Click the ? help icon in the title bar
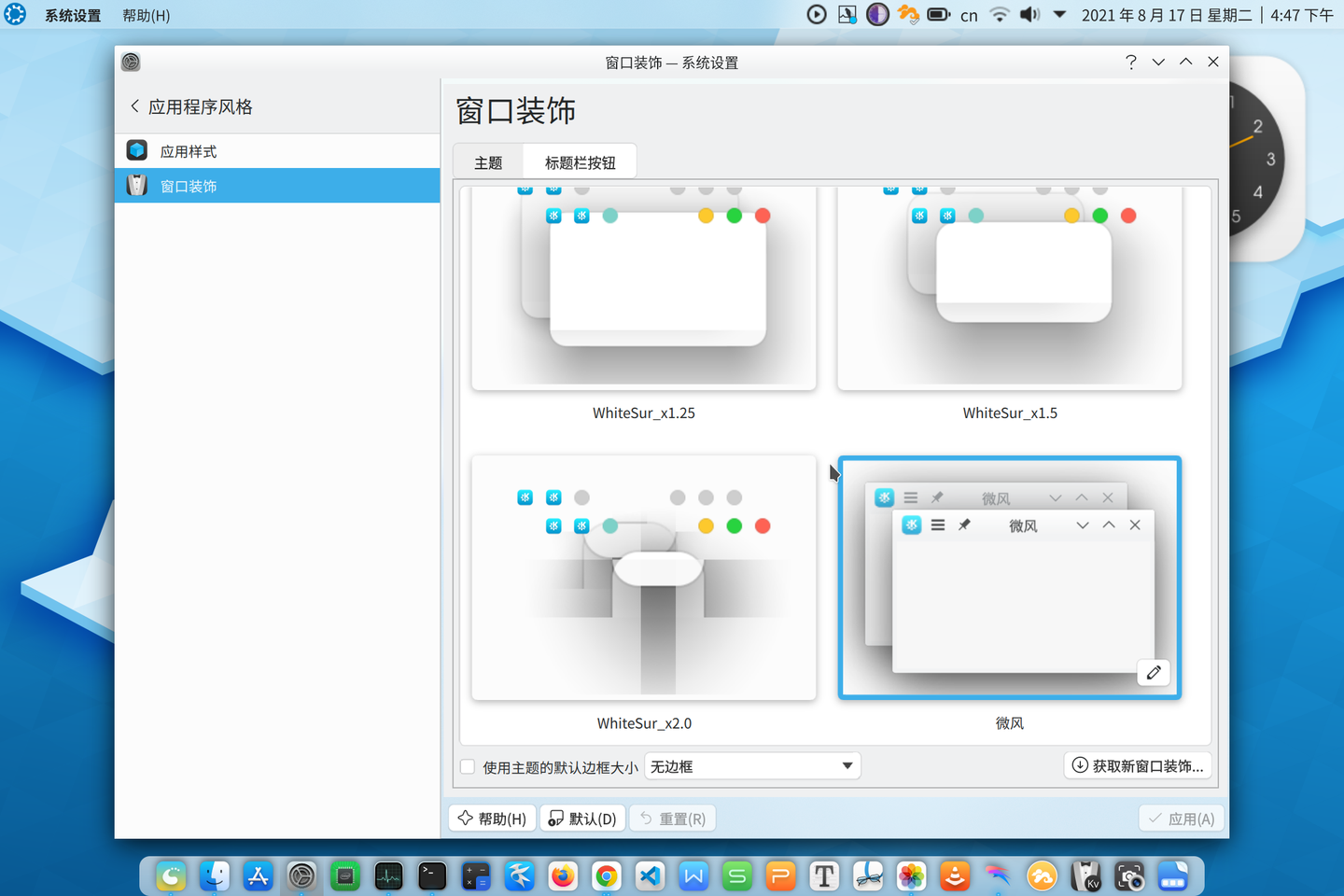This screenshot has width=1344, height=896. 1130,62
